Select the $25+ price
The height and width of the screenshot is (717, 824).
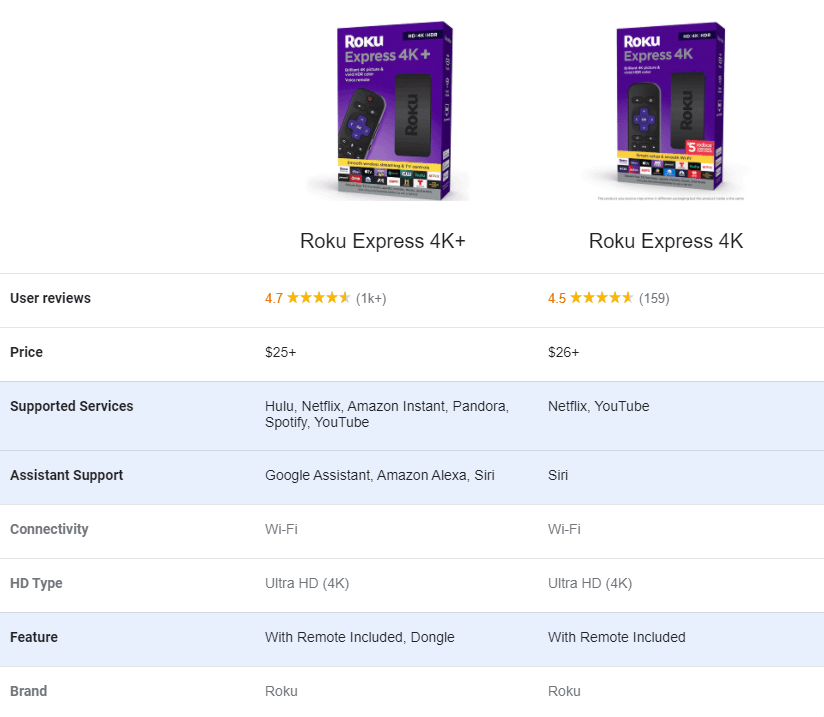point(280,352)
